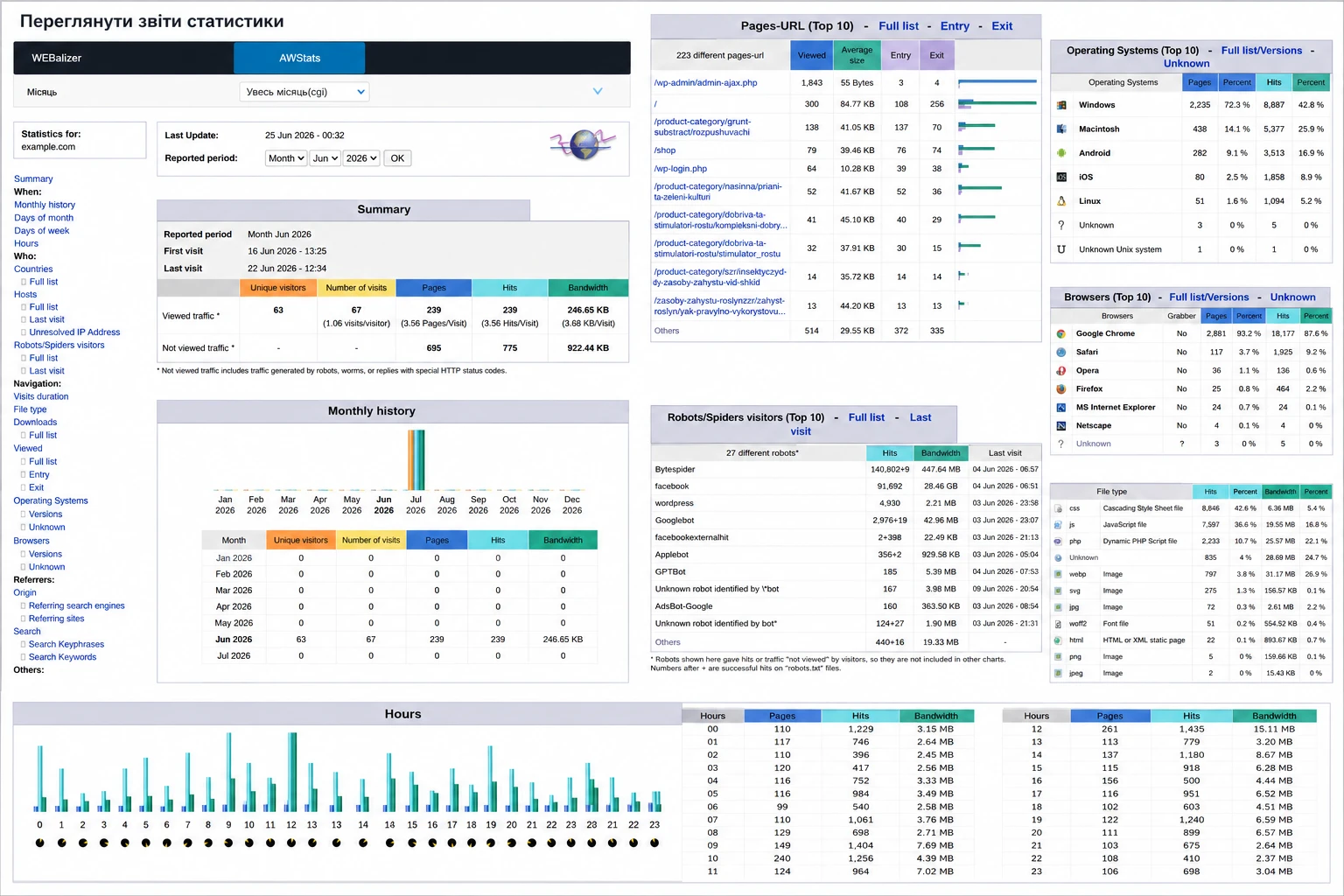Click the Macintosh OS icon
1344x896 pixels.
click(x=1061, y=129)
